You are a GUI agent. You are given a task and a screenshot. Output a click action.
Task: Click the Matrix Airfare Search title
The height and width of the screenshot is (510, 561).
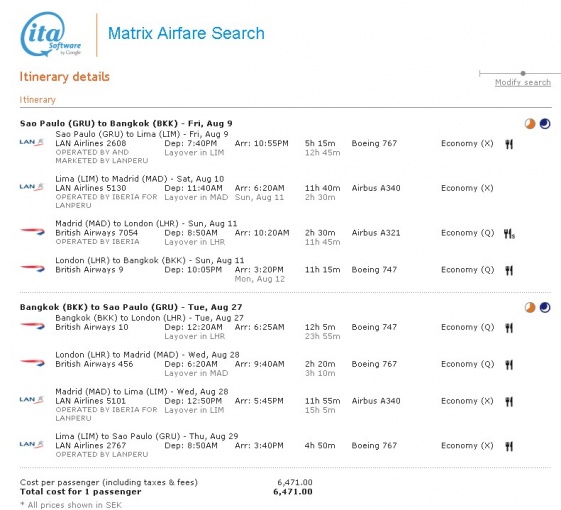point(186,33)
